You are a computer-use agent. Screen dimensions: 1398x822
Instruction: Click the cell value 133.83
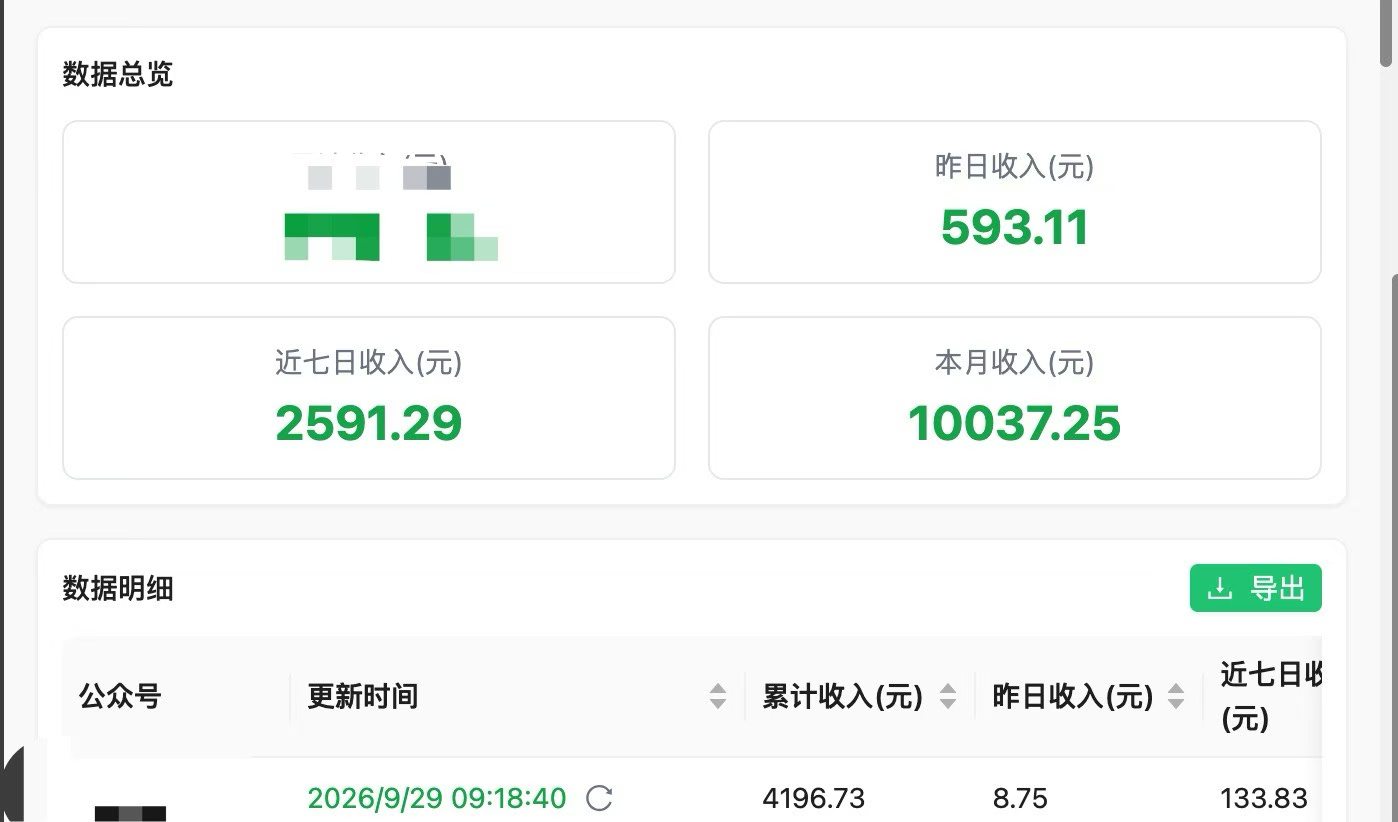tap(1264, 798)
